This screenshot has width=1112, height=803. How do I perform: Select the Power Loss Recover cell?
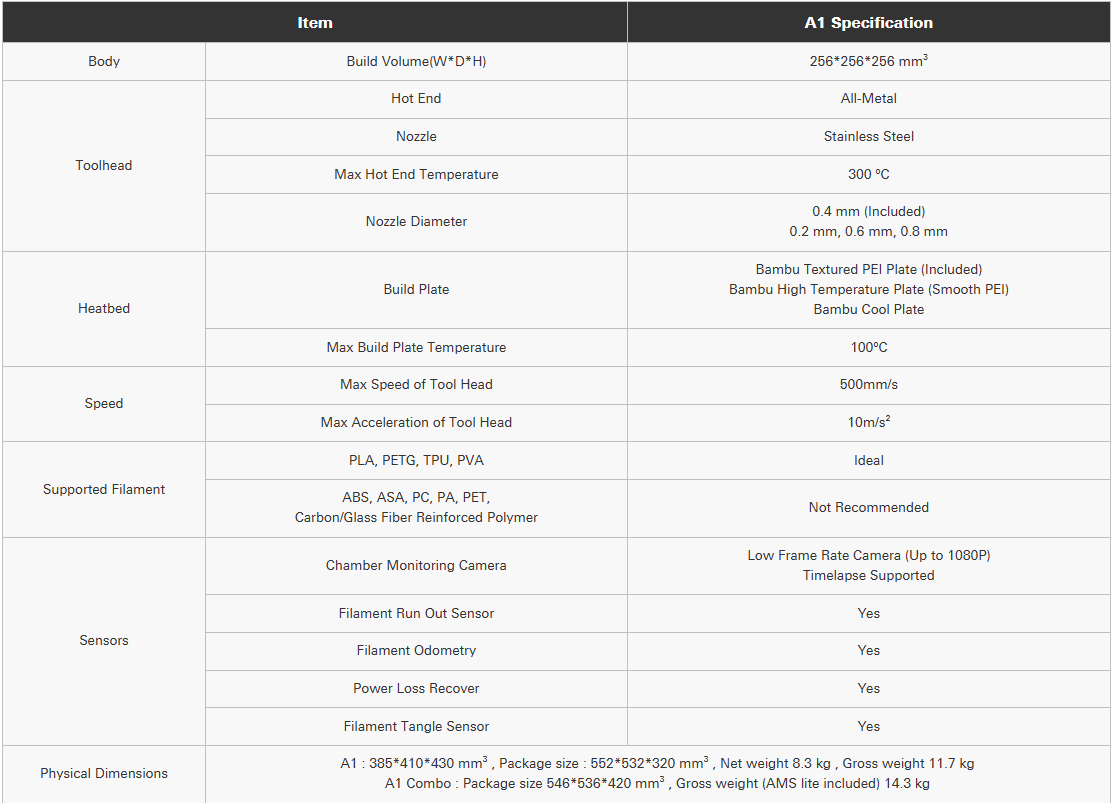[x=416, y=689]
